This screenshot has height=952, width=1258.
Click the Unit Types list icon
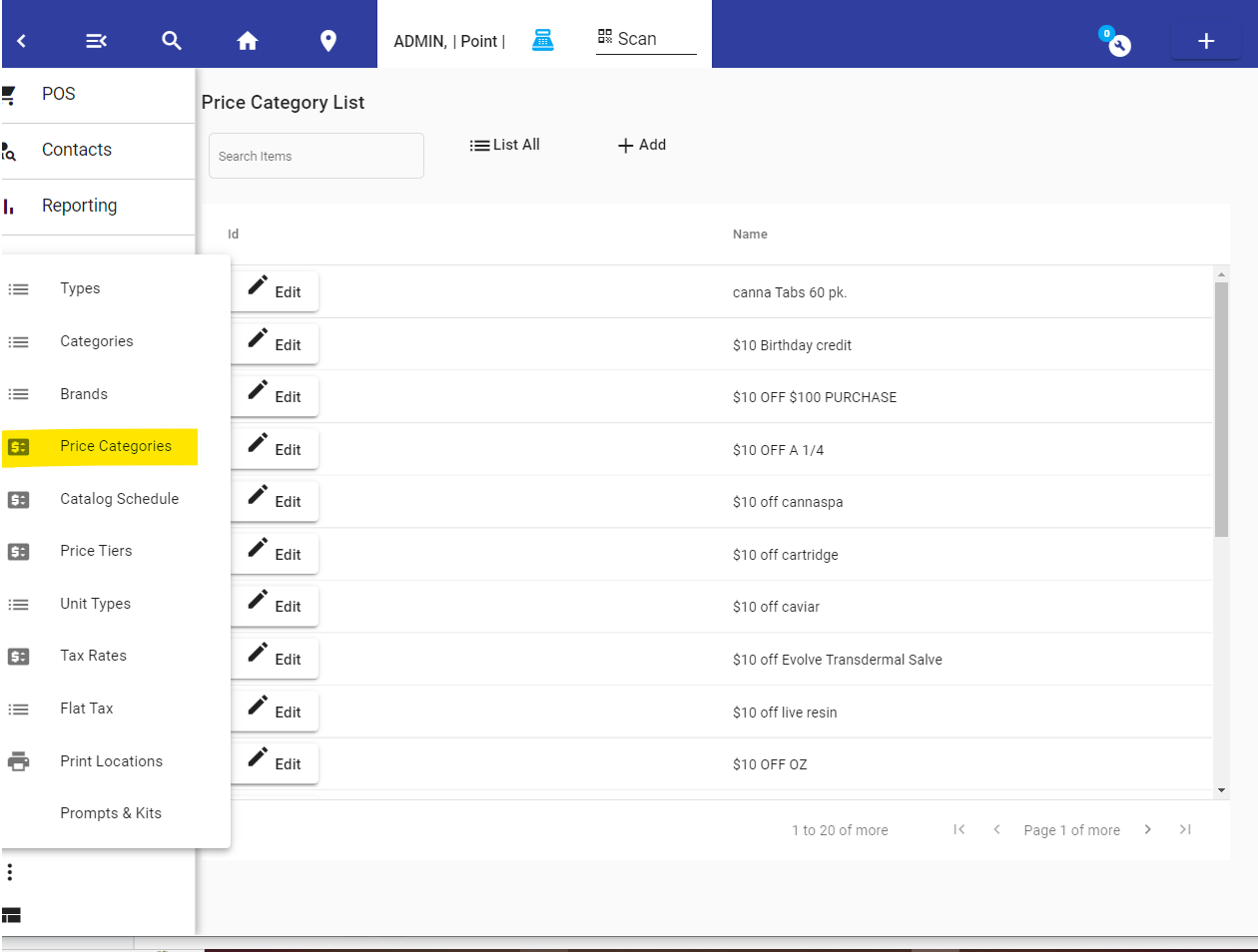click(x=19, y=605)
